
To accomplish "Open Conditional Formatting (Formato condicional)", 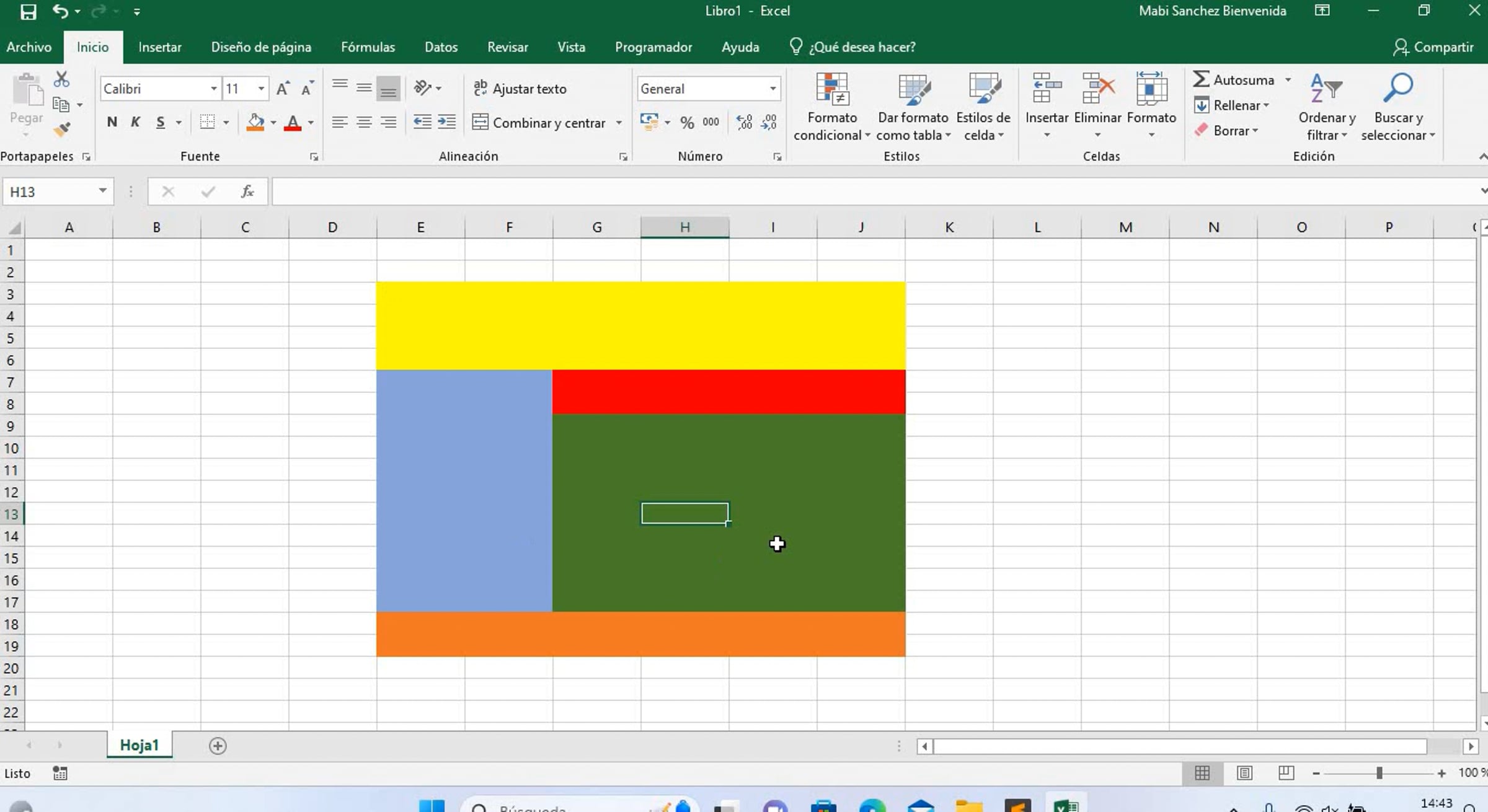I will click(x=831, y=107).
